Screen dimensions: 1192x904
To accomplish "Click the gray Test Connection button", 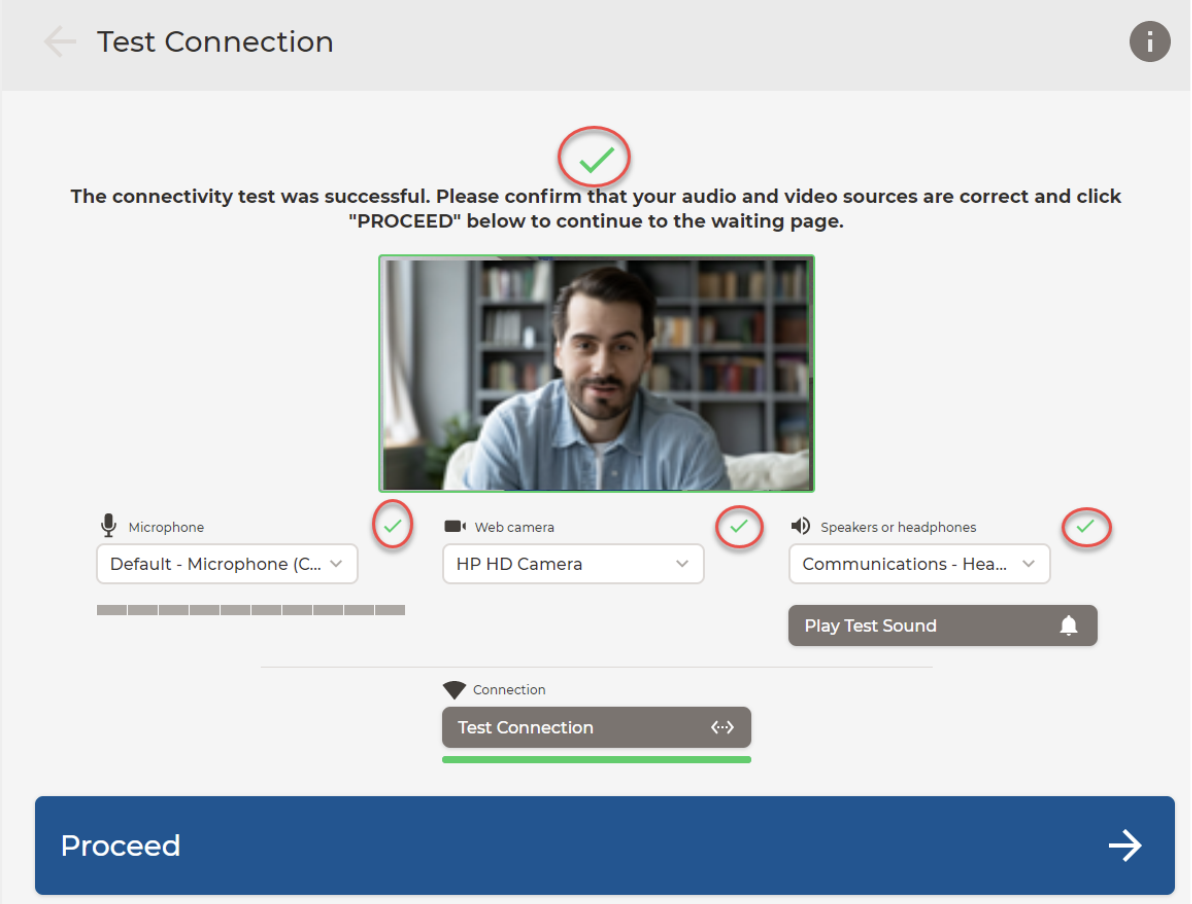I will point(597,728).
